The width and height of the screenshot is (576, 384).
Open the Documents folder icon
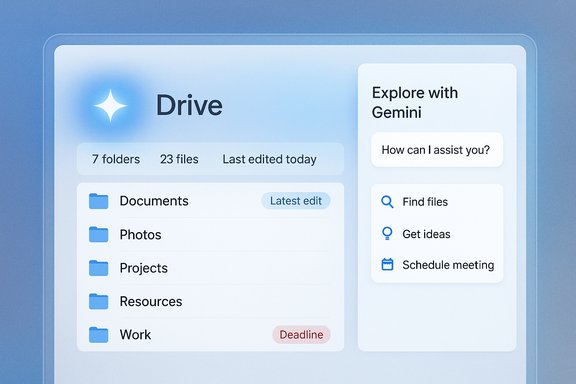click(98, 201)
